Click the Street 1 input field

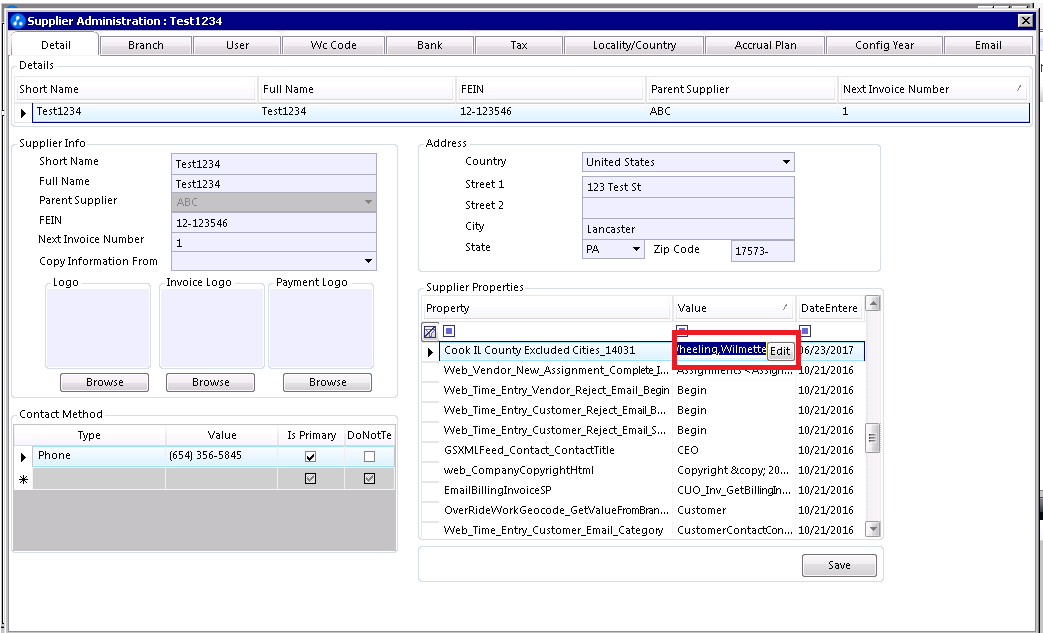click(x=688, y=187)
